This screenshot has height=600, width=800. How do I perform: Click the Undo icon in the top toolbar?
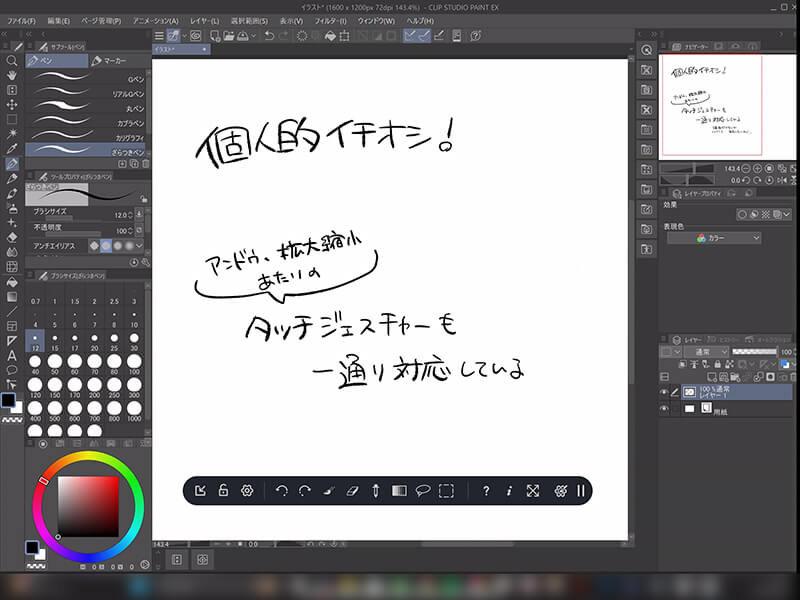pos(270,35)
